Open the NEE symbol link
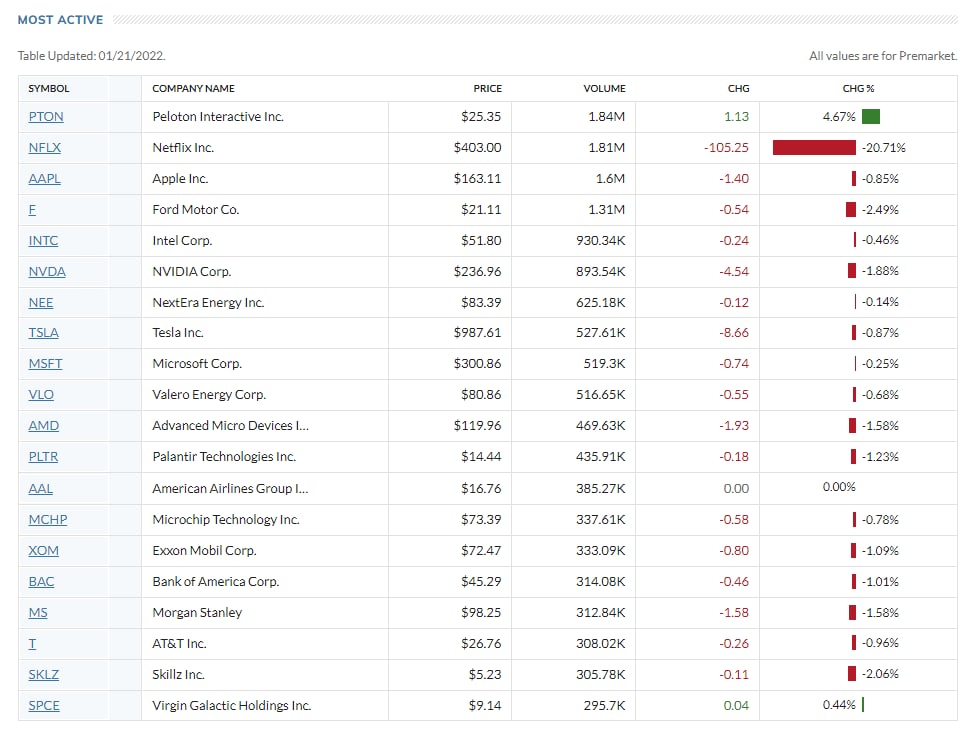Image resolution: width=973 pixels, height=735 pixels. coord(41,303)
